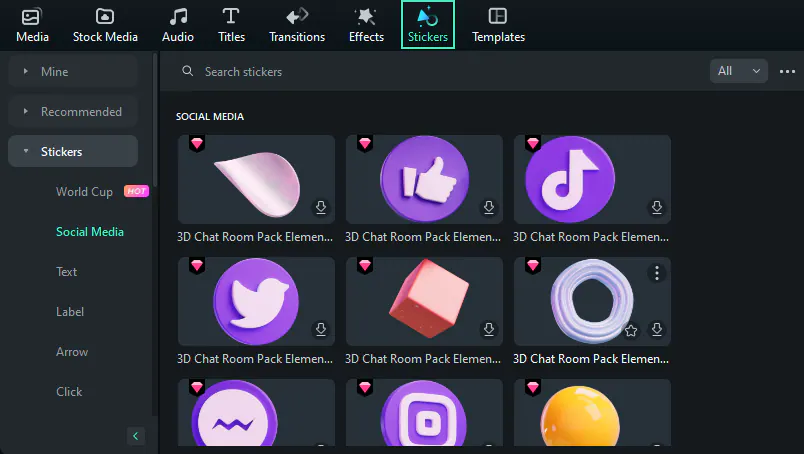Open the Templates tab
Image resolution: width=804 pixels, height=454 pixels.
498,25
